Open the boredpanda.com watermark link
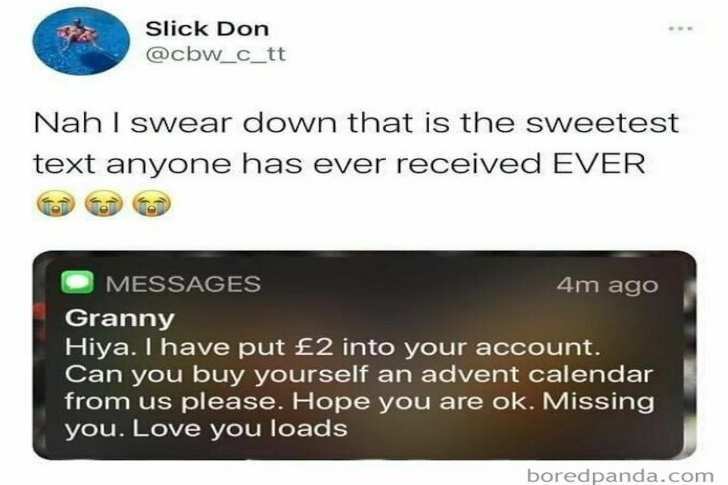Viewport: 728px width, 485px height. click(x=620, y=475)
